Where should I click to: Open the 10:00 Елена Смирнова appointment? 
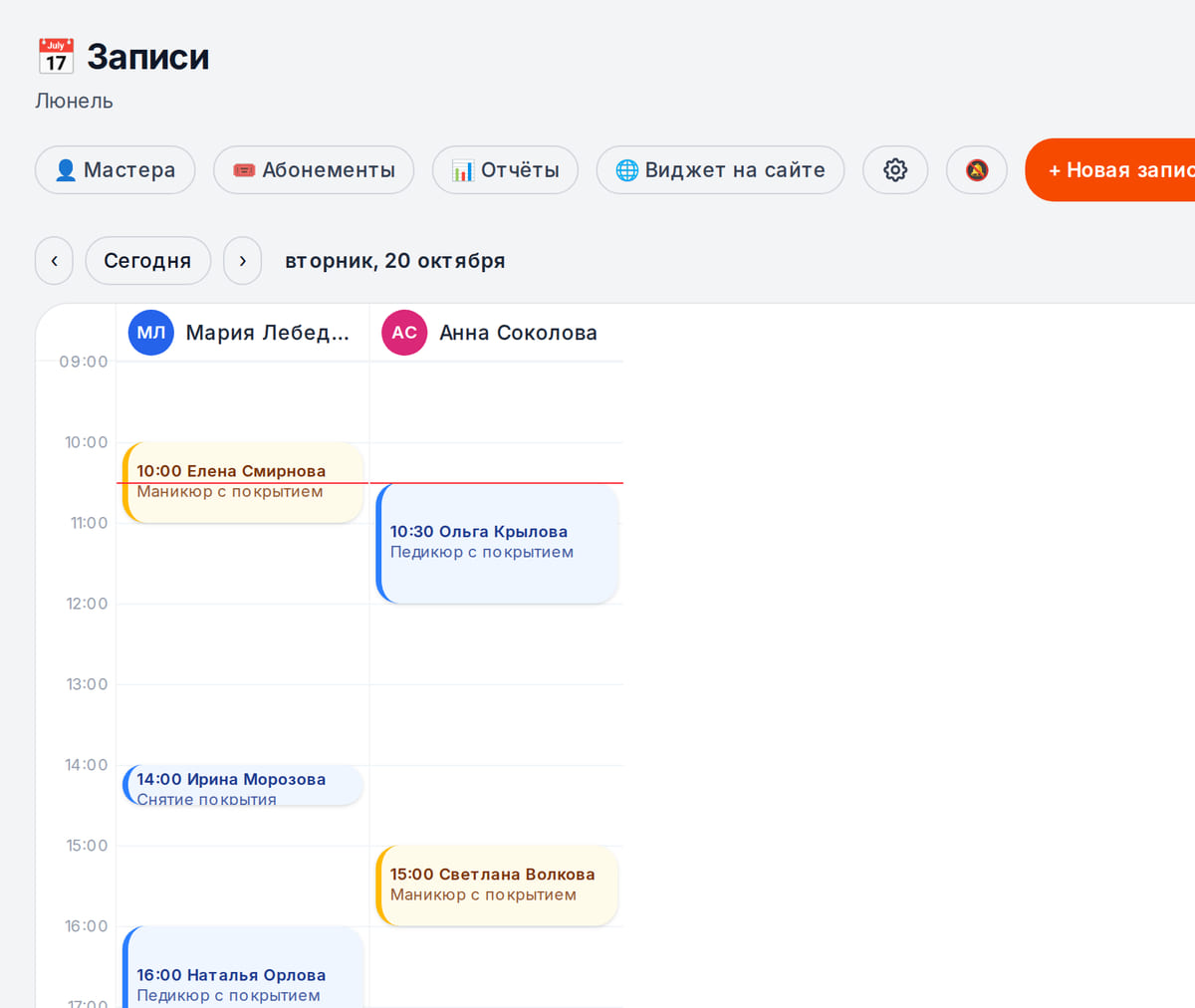[243, 483]
